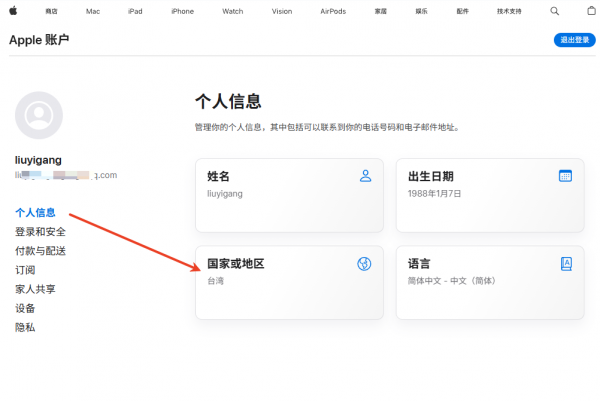The image size is (600, 401).
Task: Click the region value 台湾
Action: click(215, 281)
